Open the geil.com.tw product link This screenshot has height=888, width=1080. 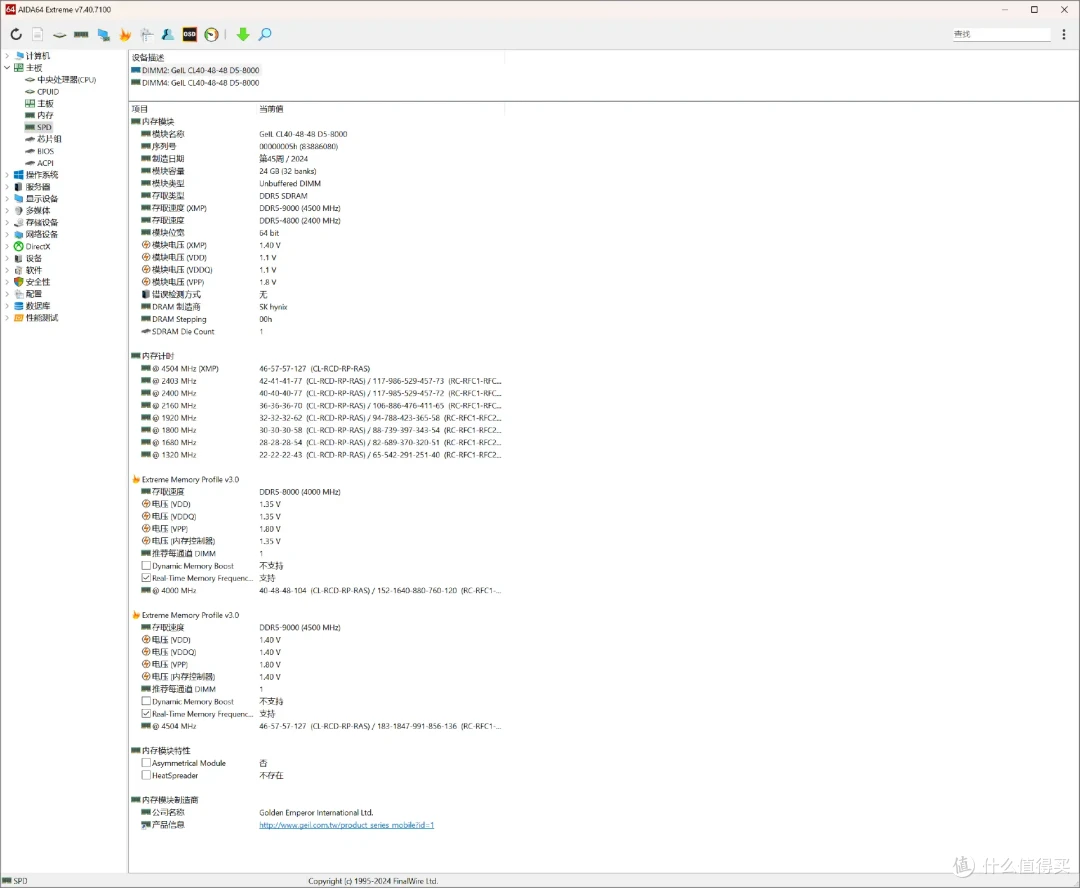[346, 825]
